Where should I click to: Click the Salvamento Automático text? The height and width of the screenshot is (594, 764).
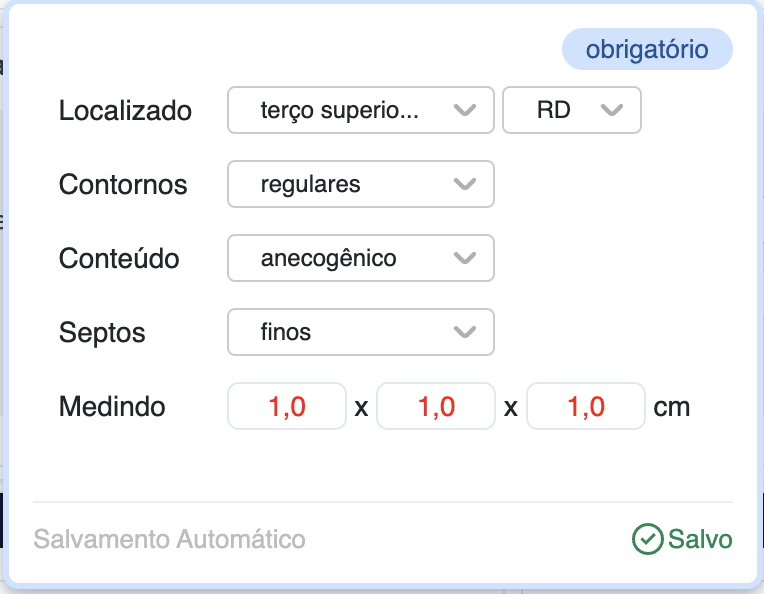tap(169, 540)
